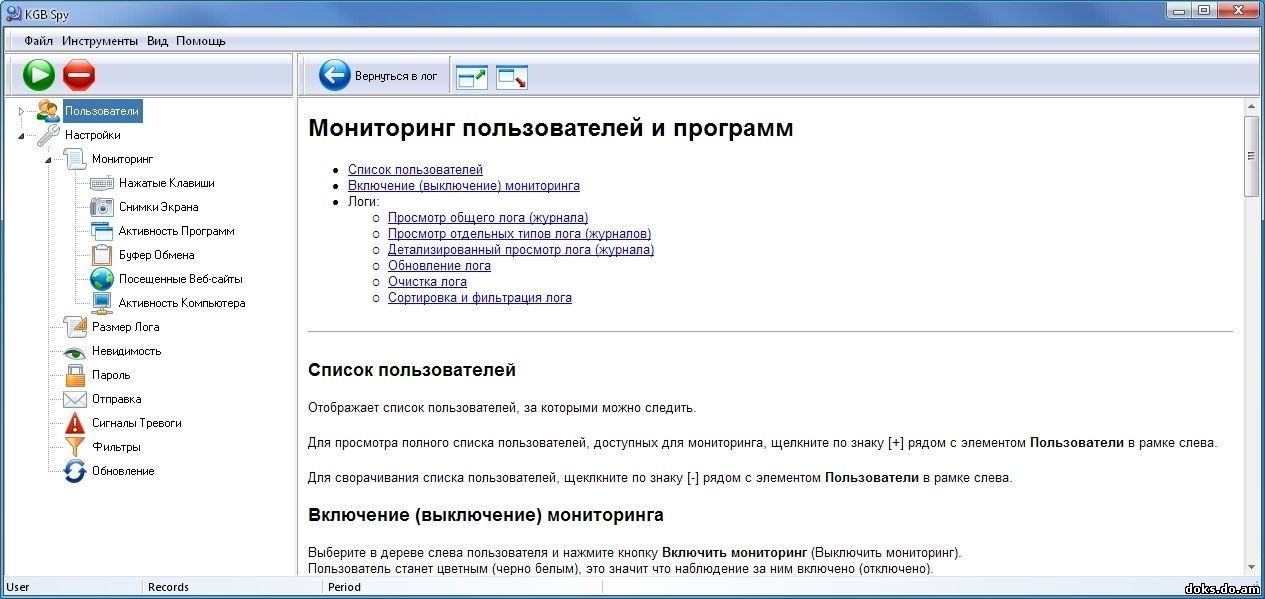Click the funnel icon for Фильтры
Screen dimensions: 1265x599
point(75,447)
